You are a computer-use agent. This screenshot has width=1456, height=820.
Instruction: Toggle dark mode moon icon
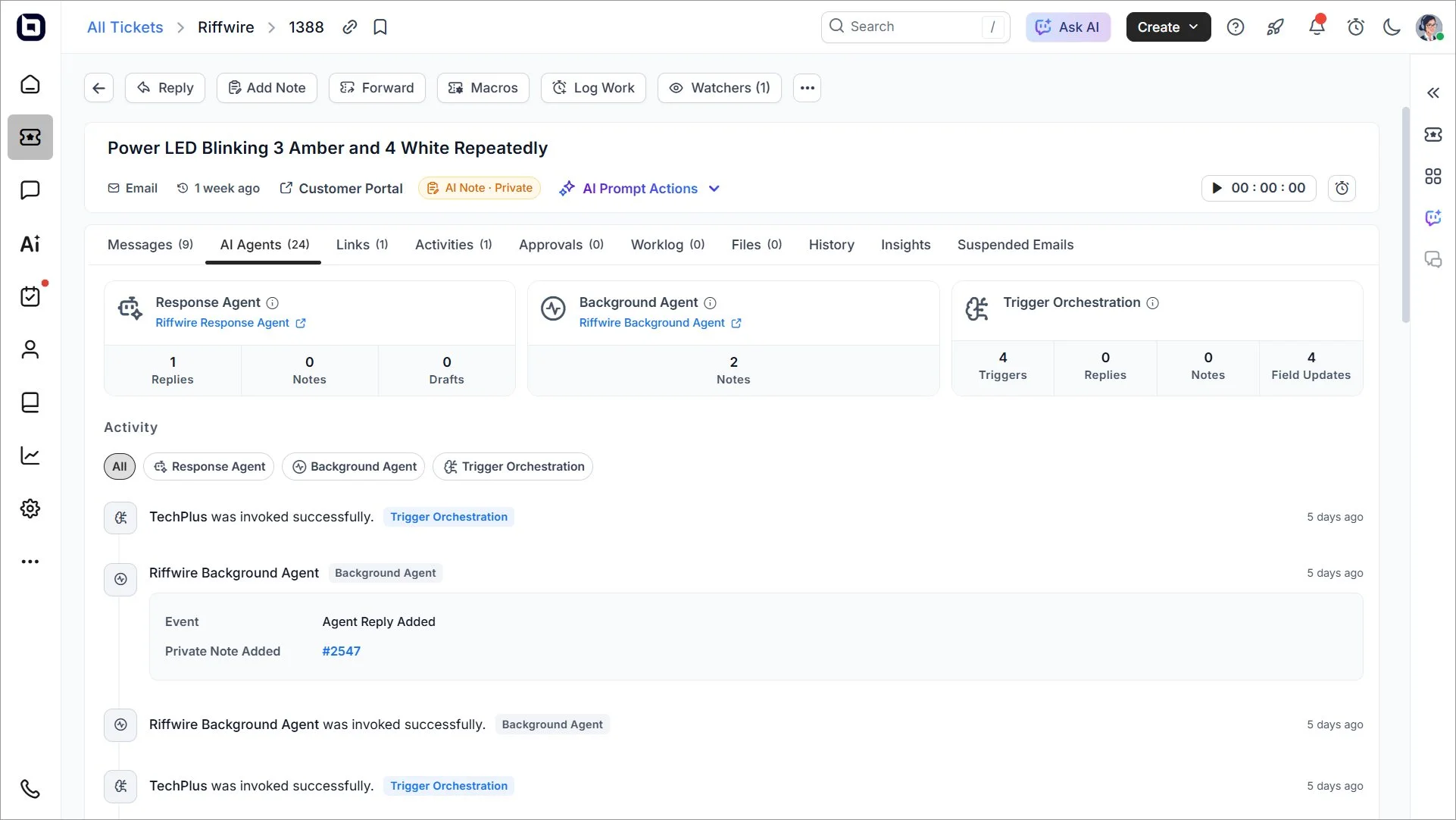click(1392, 27)
